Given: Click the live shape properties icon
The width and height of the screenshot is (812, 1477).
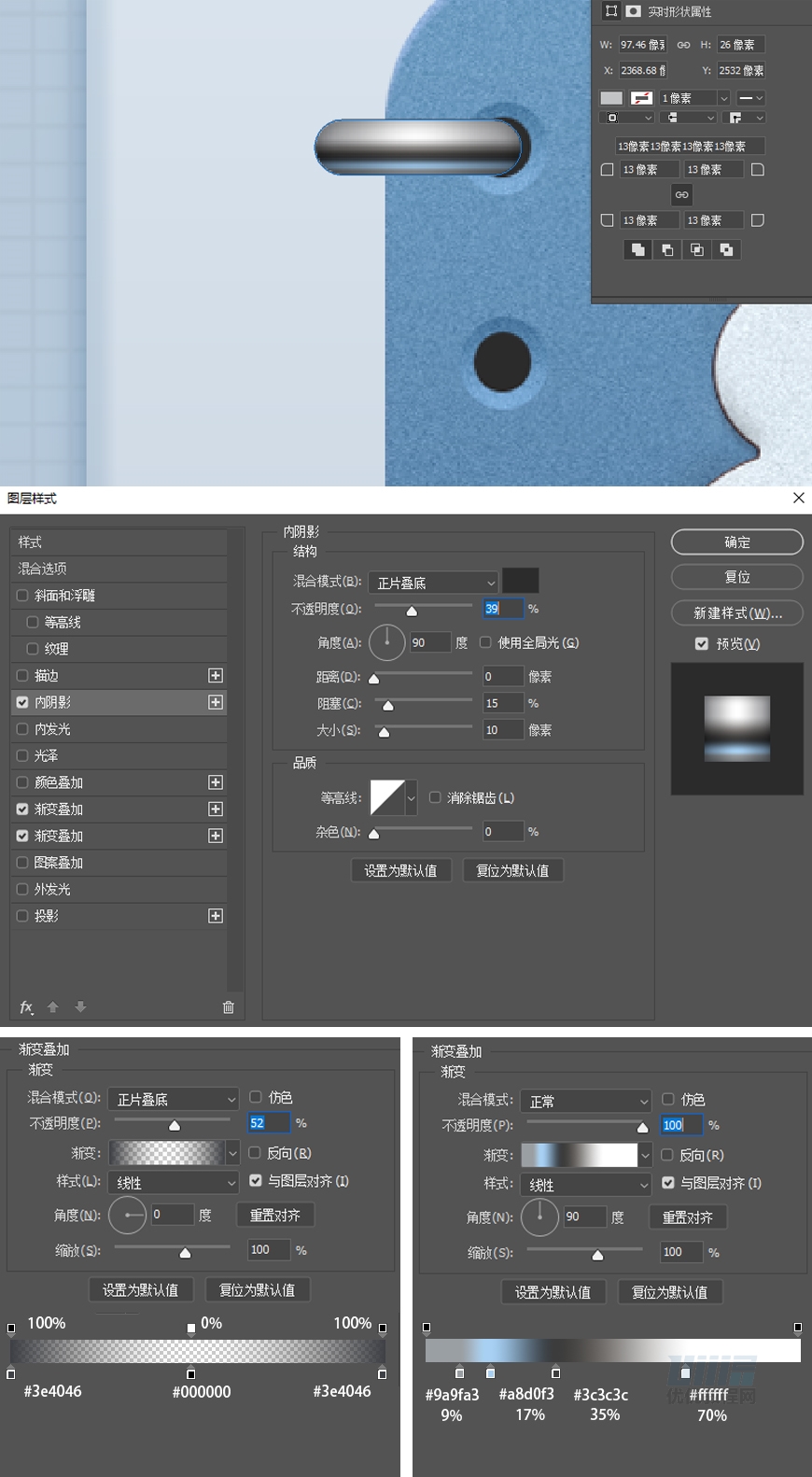Looking at the screenshot, I should pyautogui.click(x=611, y=11).
